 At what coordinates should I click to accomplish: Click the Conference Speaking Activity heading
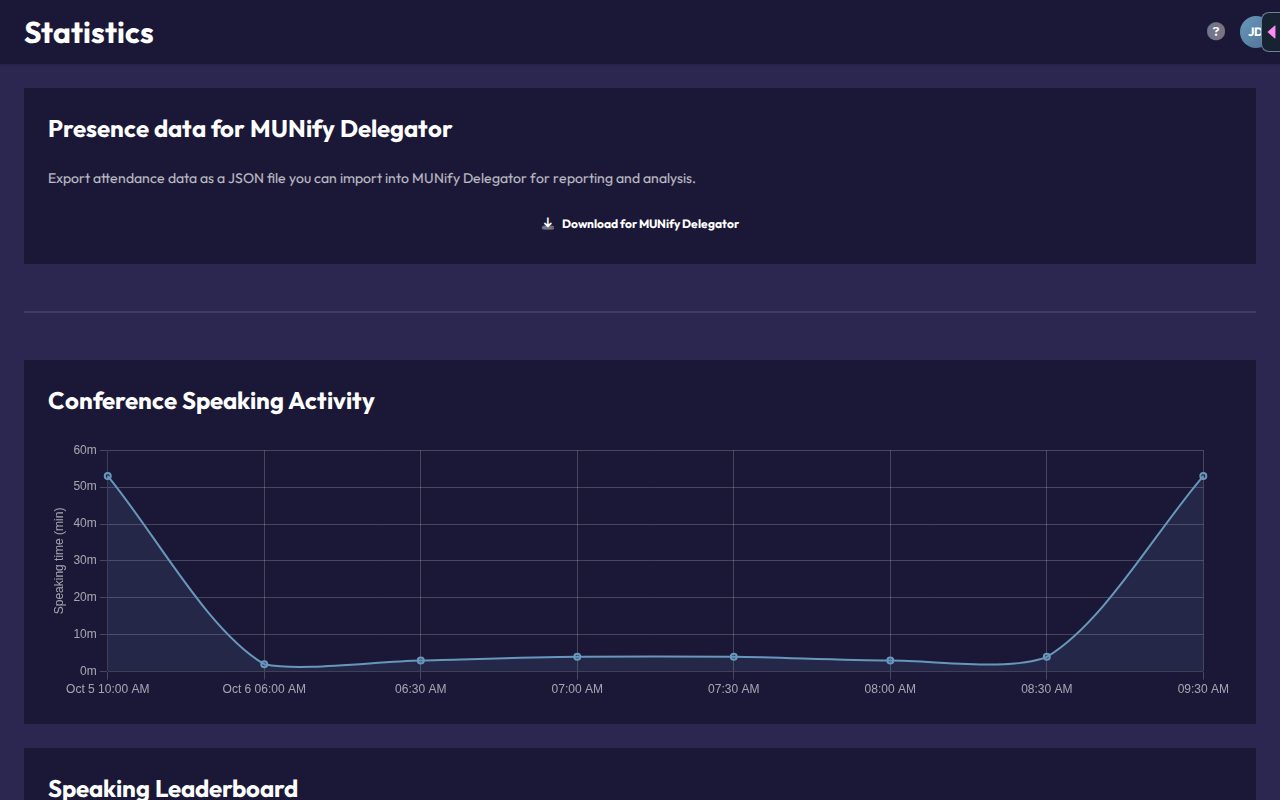[211, 401]
